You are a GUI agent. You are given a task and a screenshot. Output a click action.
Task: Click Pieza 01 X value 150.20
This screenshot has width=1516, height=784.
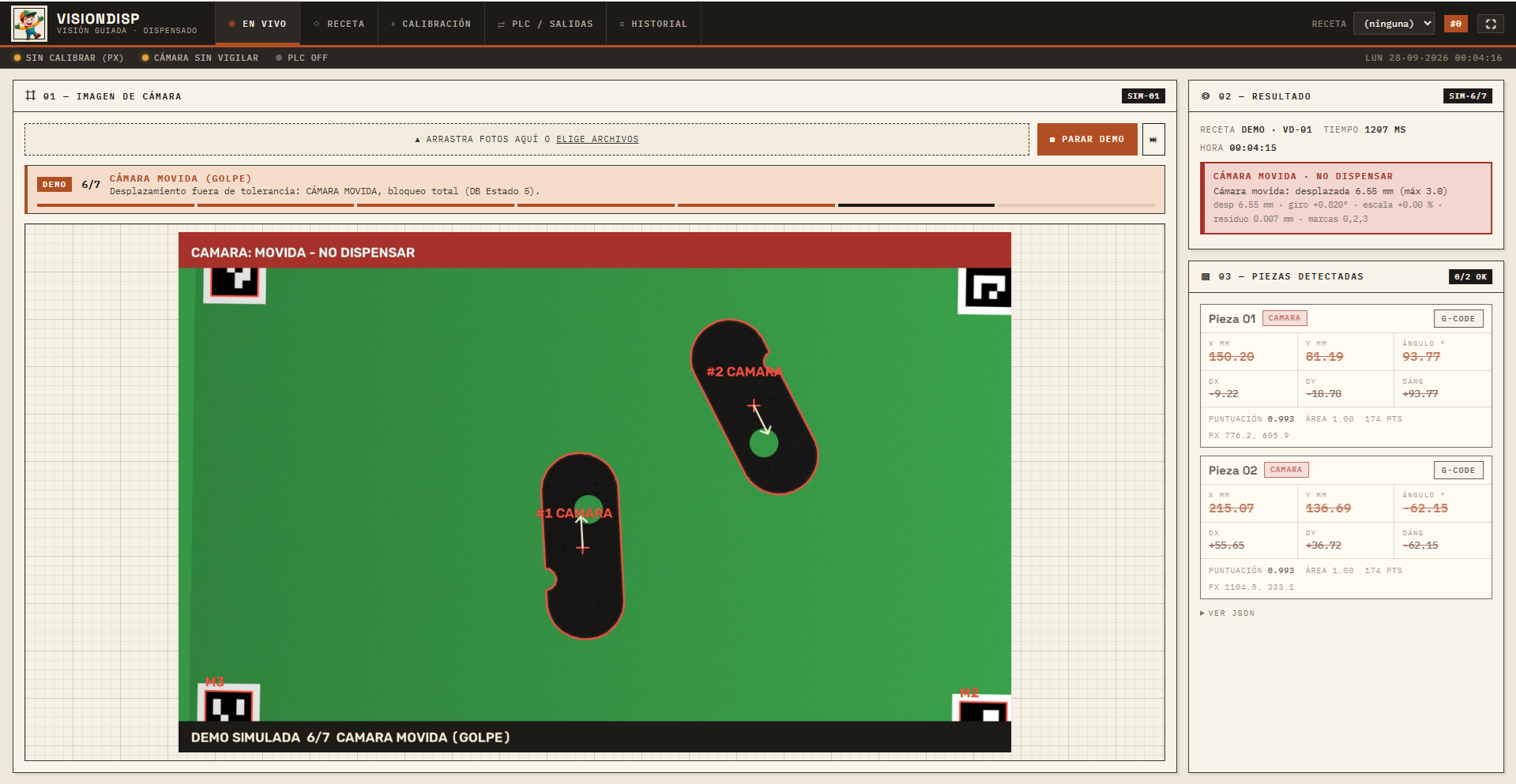1232,357
